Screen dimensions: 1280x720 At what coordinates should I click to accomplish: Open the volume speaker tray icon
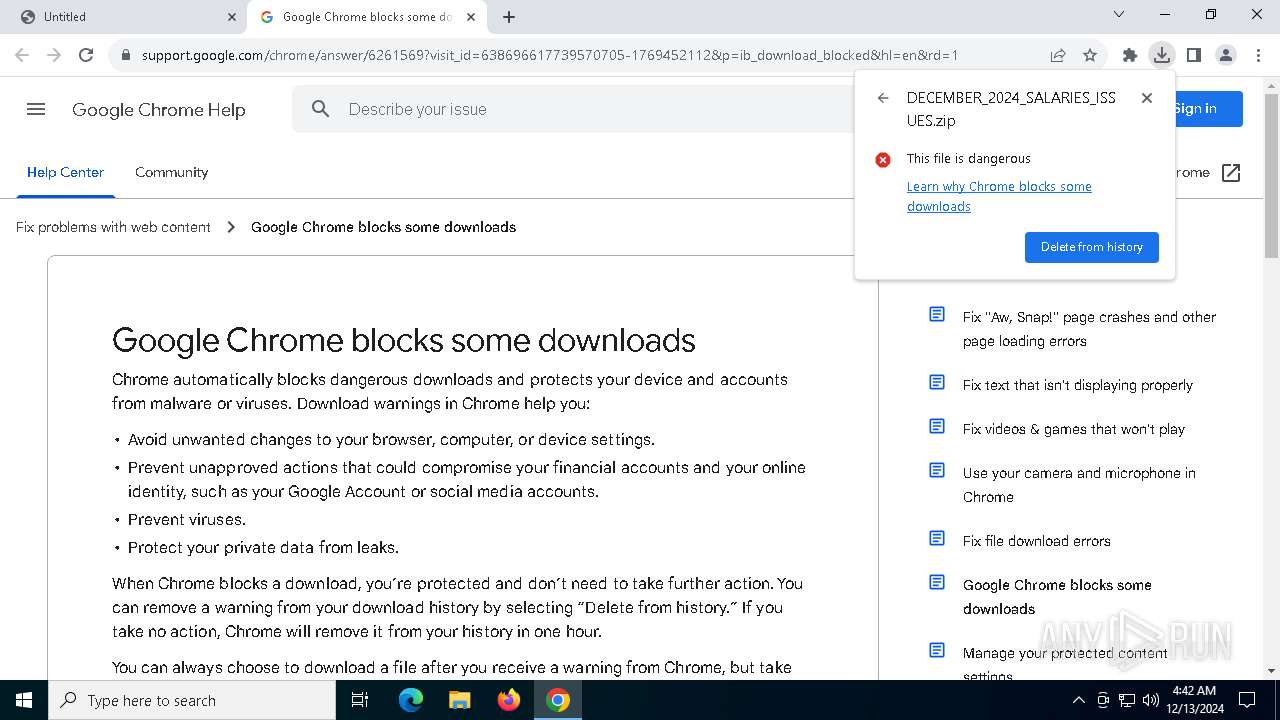point(1151,700)
